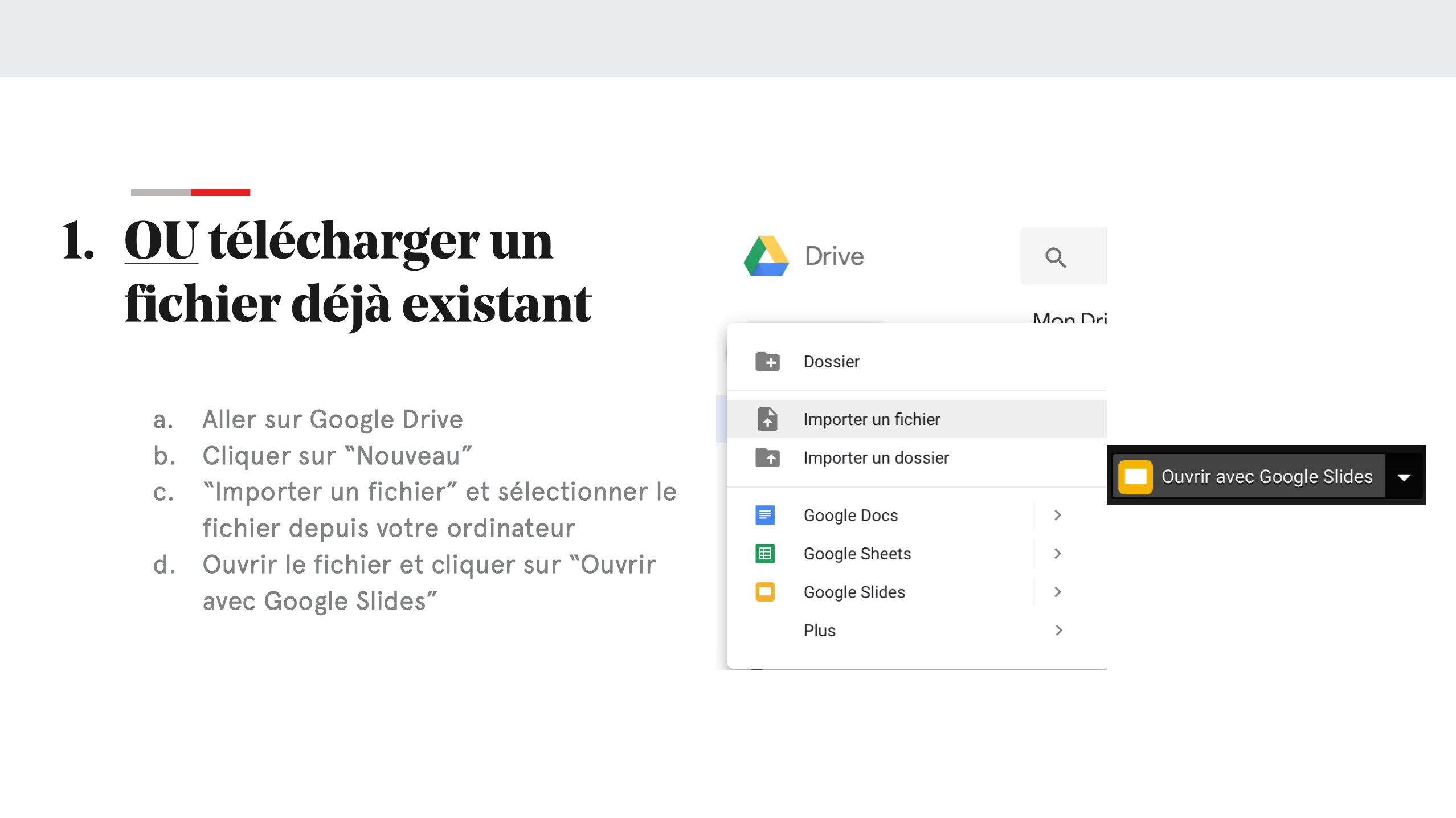Click the text fichier depuis votre ordinateur
This screenshot has width=1456, height=818.
pos(388,528)
